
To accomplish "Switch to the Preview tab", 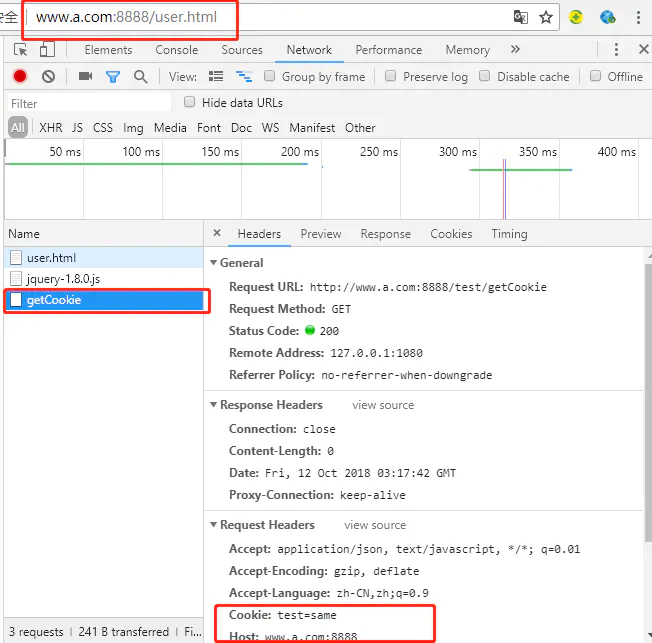I will 321,234.
